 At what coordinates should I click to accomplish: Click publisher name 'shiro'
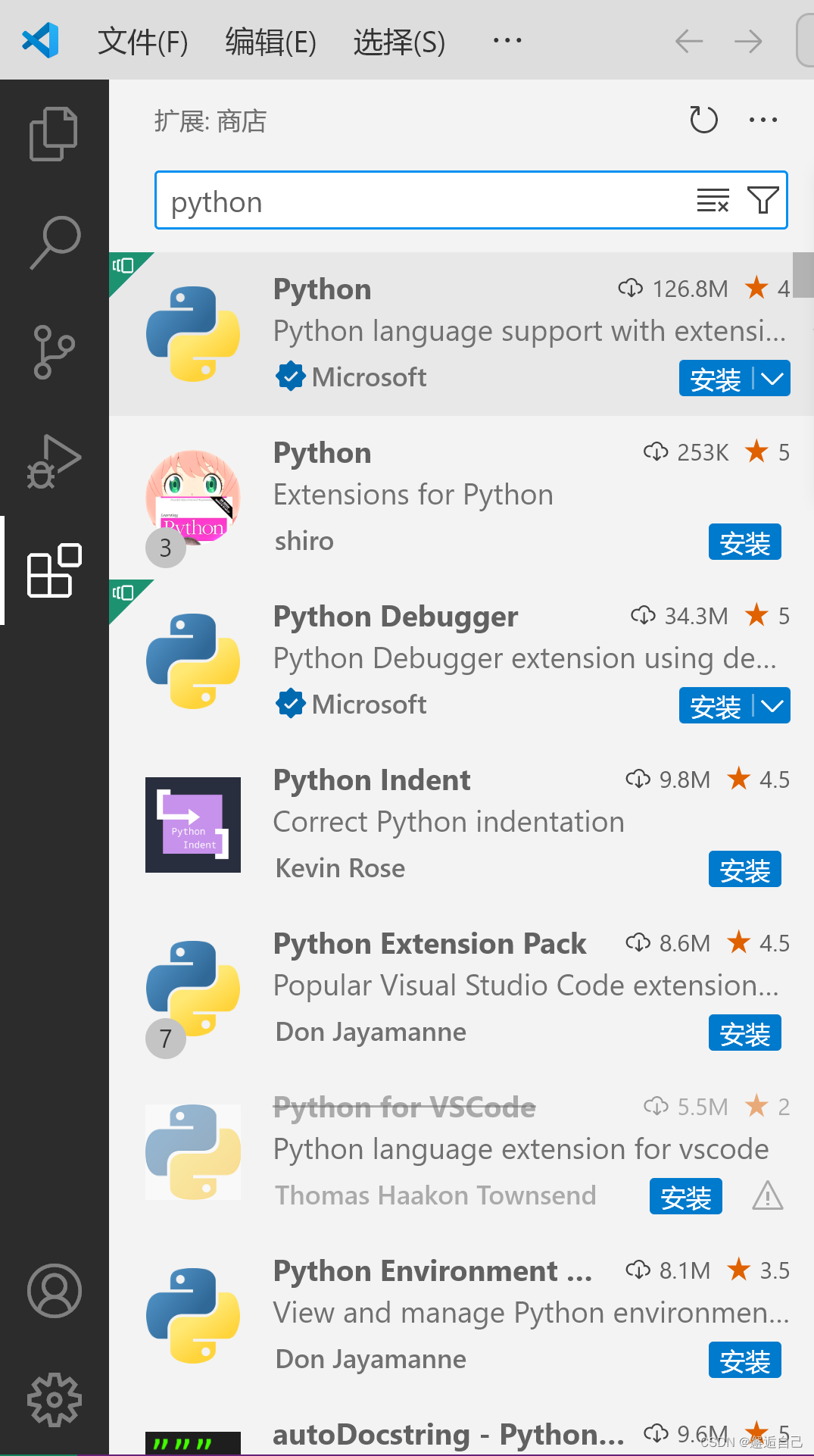(x=304, y=541)
